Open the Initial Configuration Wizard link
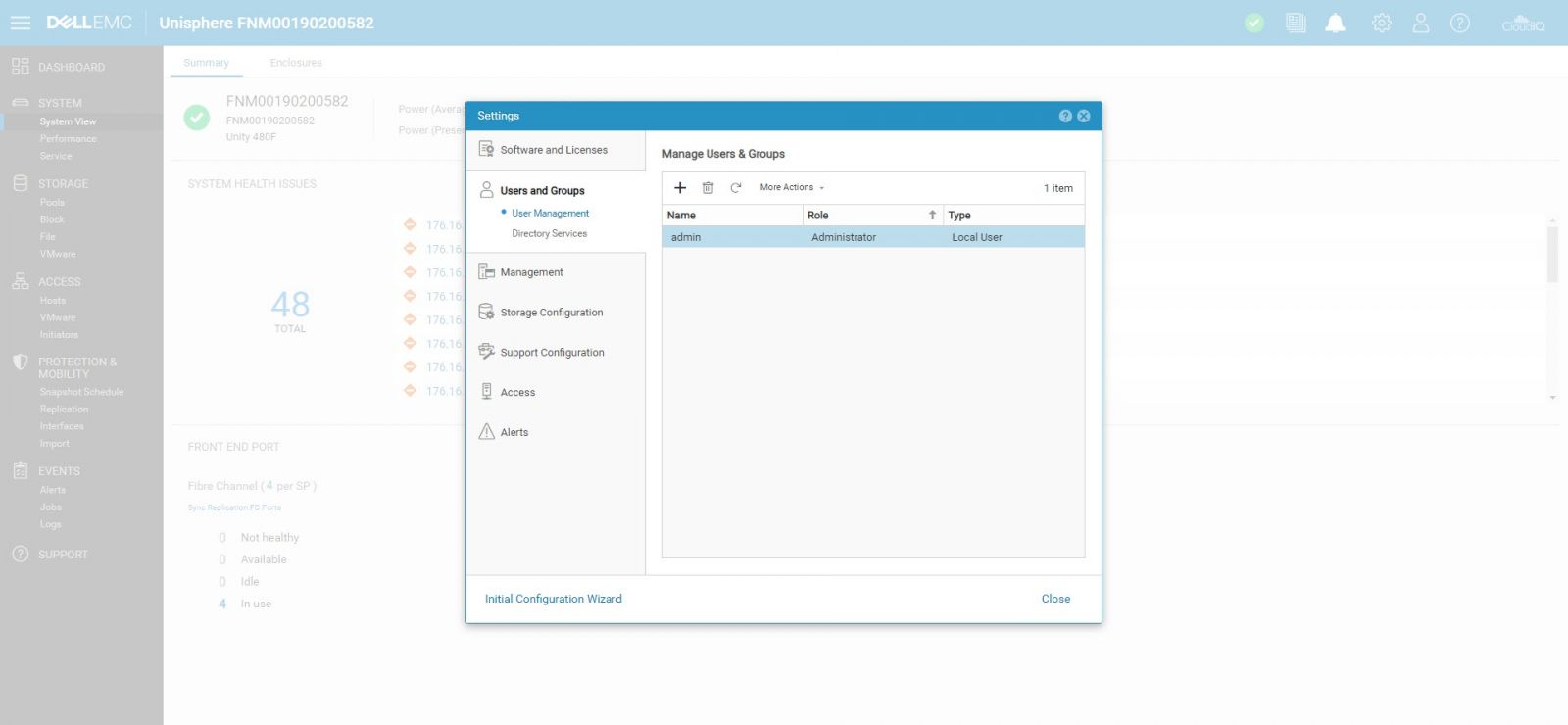The image size is (1568, 725). tap(553, 599)
